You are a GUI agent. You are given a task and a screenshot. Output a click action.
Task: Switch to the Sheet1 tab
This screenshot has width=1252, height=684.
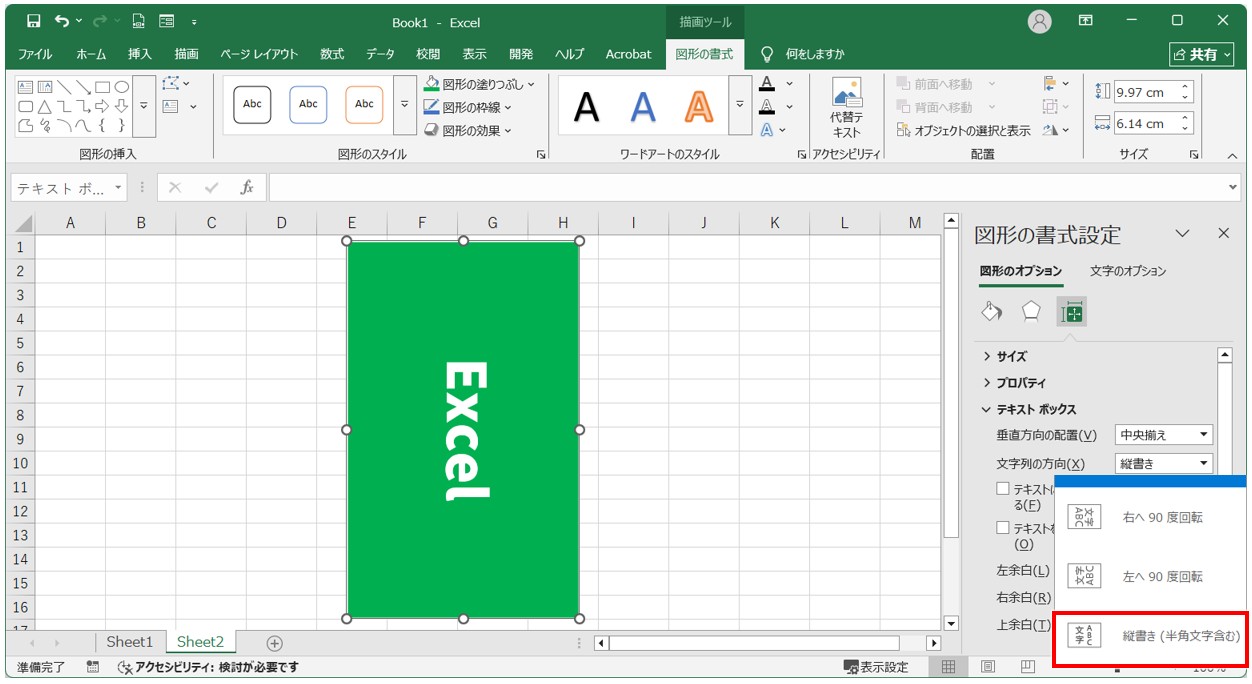click(x=130, y=642)
